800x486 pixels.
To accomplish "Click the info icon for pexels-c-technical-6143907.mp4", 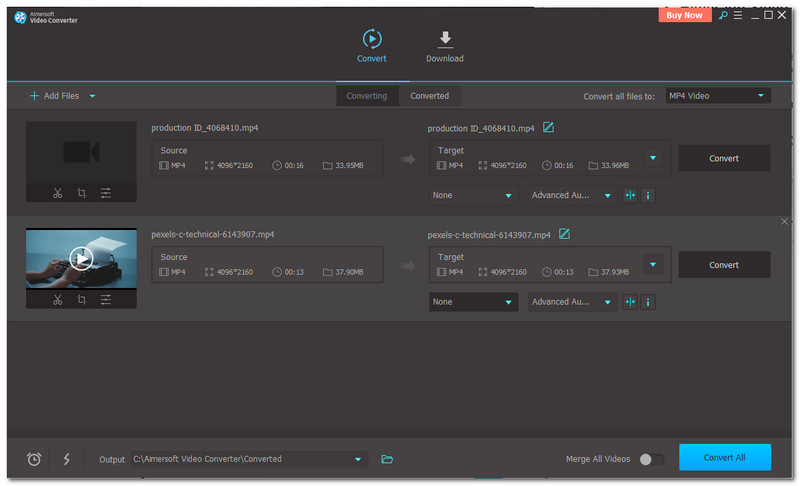I will pyautogui.click(x=648, y=302).
